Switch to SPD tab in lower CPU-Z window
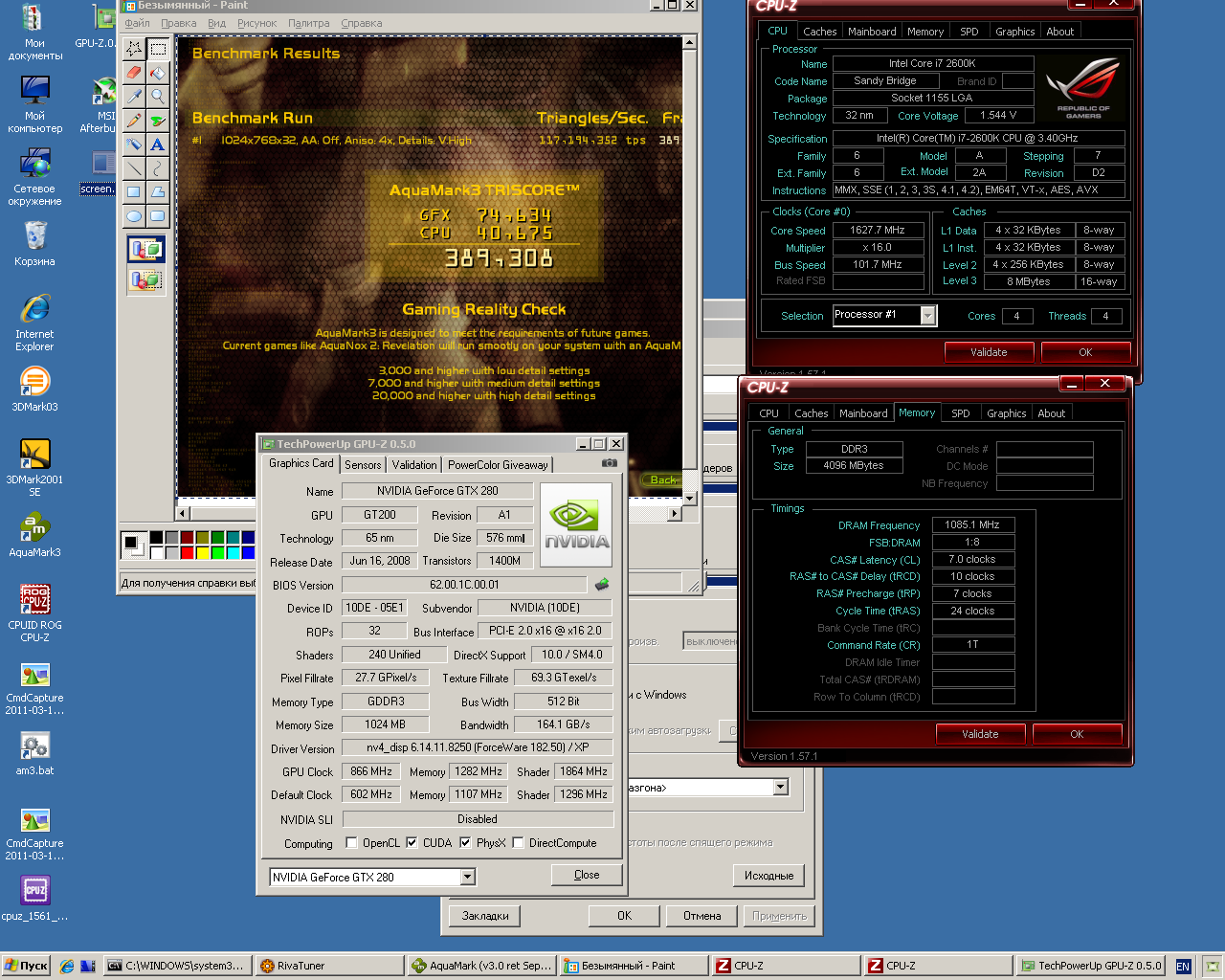Image resolution: width=1225 pixels, height=980 pixels. click(x=961, y=413)
